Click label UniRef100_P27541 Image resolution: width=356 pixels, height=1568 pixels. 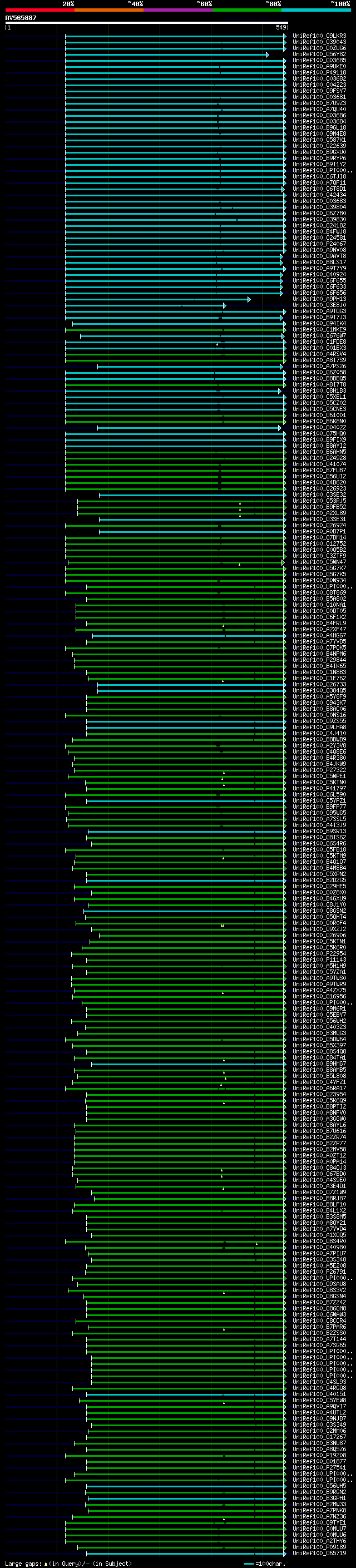click(x=319, y=1467)
